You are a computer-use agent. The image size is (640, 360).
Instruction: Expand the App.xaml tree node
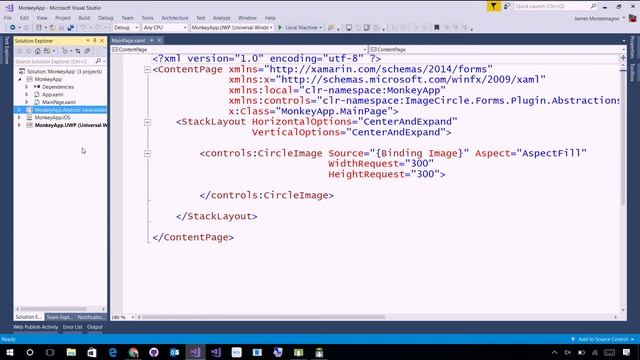(x=27, y=94)
